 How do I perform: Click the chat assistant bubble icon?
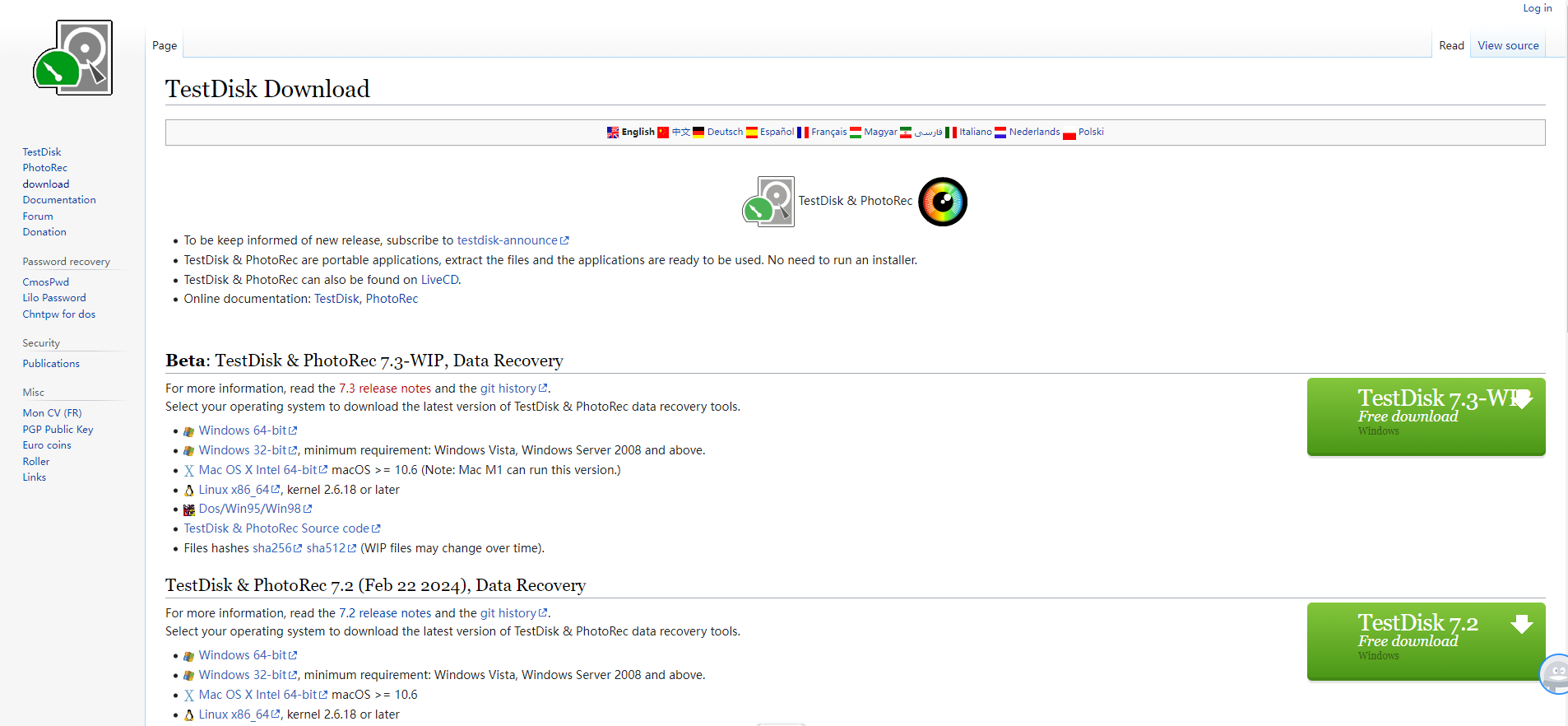(1554, 674)
